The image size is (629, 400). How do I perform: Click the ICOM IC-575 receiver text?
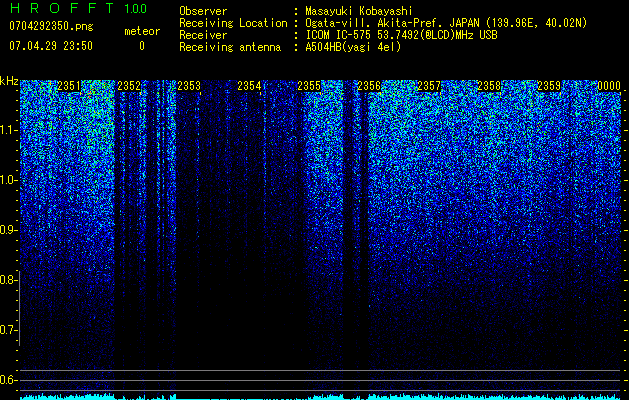401,35
